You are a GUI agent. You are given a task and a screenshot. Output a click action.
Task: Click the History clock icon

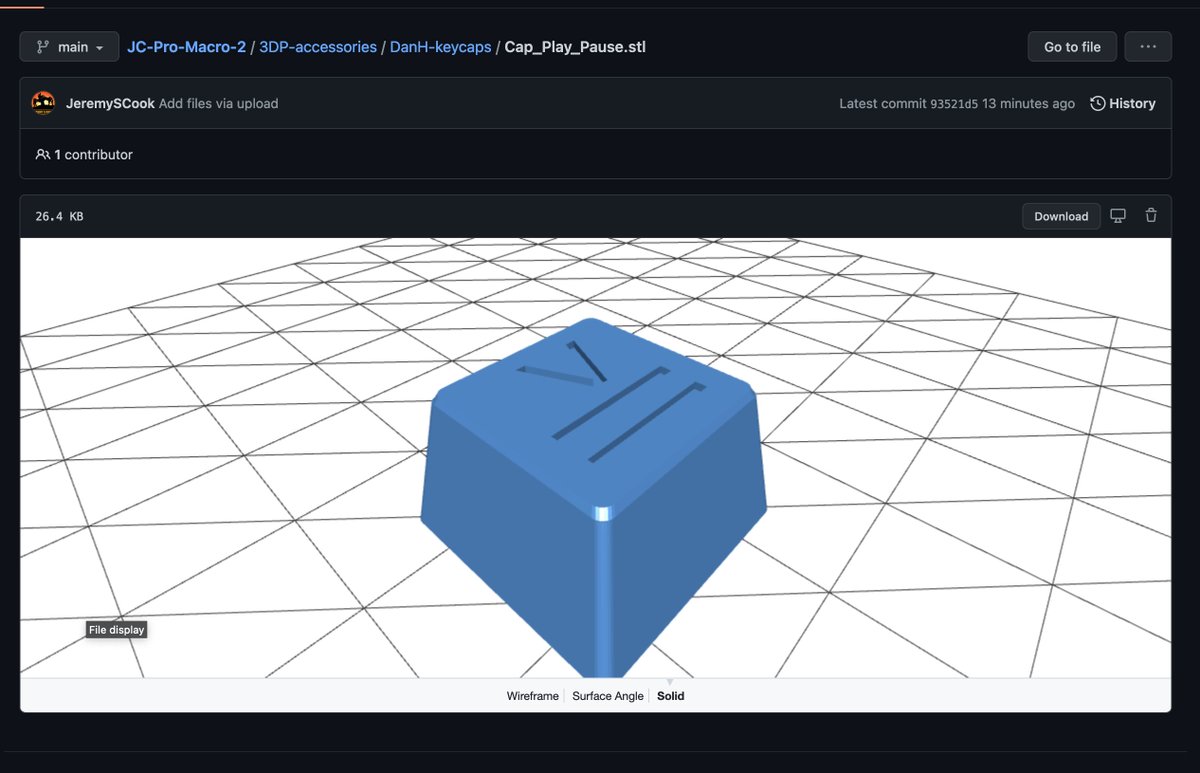(x=1098, y=103)
